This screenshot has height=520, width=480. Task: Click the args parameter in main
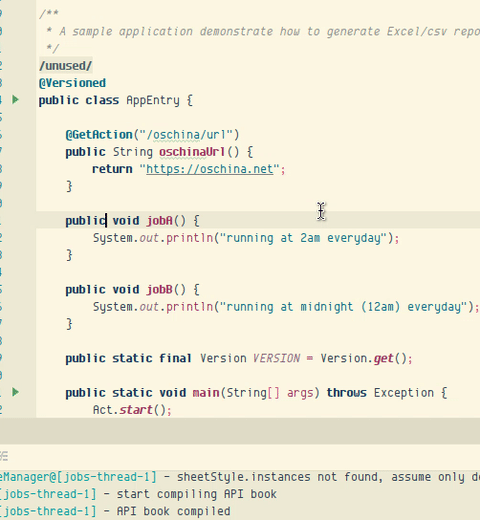pyautogui.click(x=300, y=393)
